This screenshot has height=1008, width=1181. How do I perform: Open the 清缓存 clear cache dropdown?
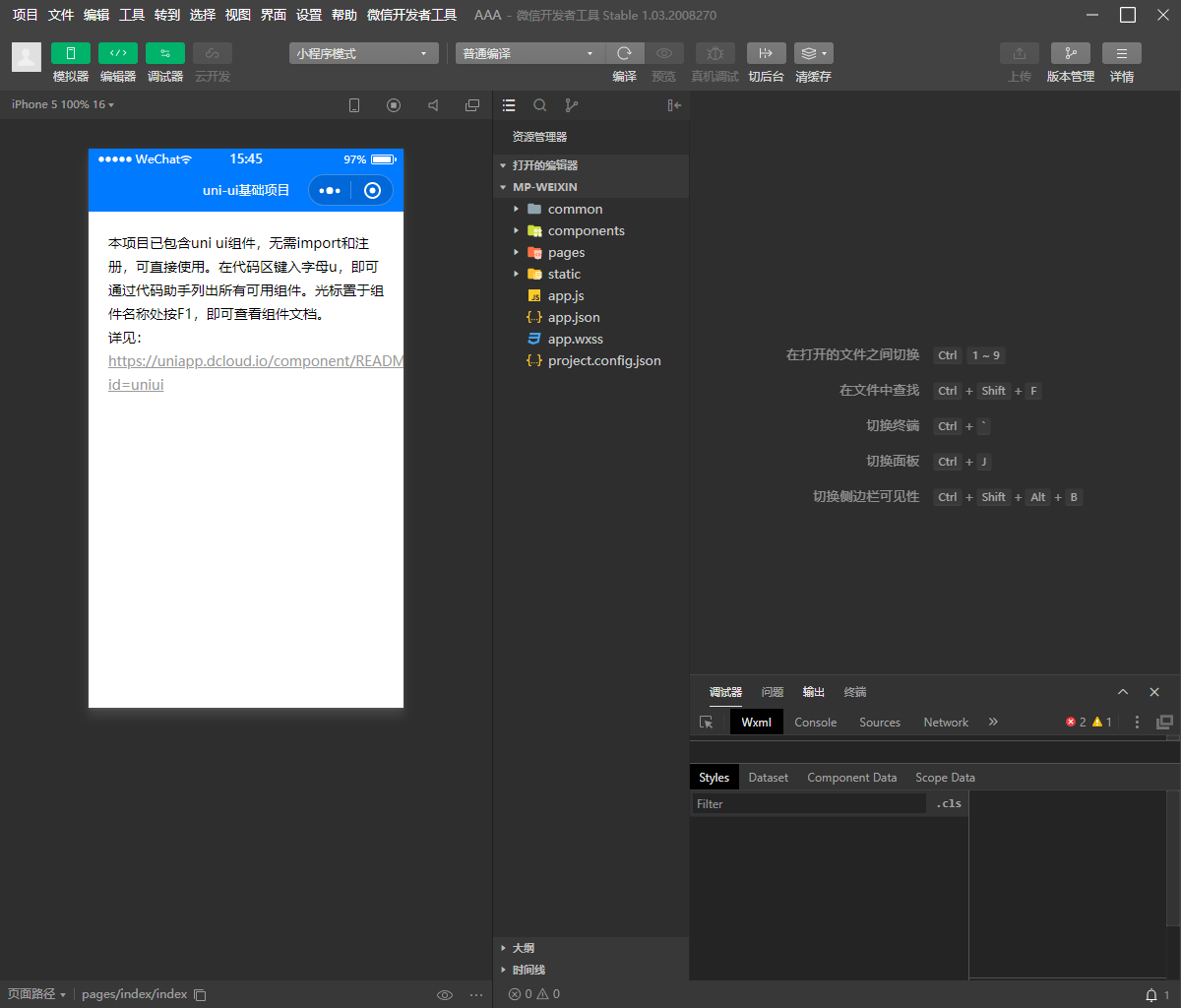[x=814, y=53]
